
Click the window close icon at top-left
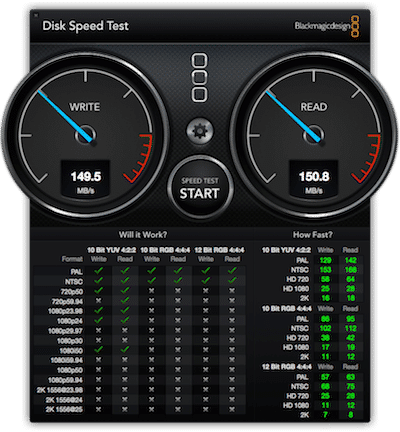pyautogui.click(x=36, y=15)
